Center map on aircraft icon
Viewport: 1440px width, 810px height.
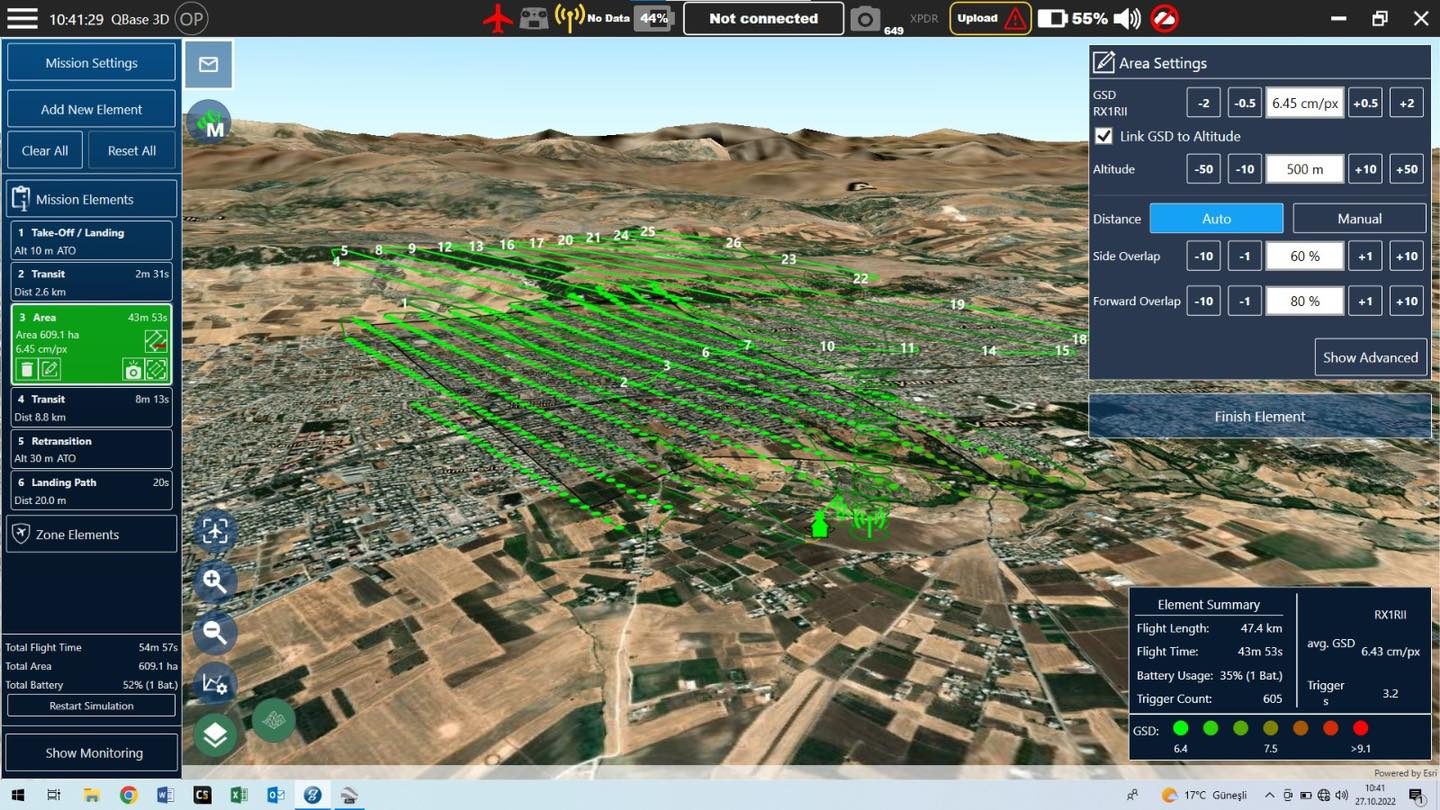click(215, 531)
